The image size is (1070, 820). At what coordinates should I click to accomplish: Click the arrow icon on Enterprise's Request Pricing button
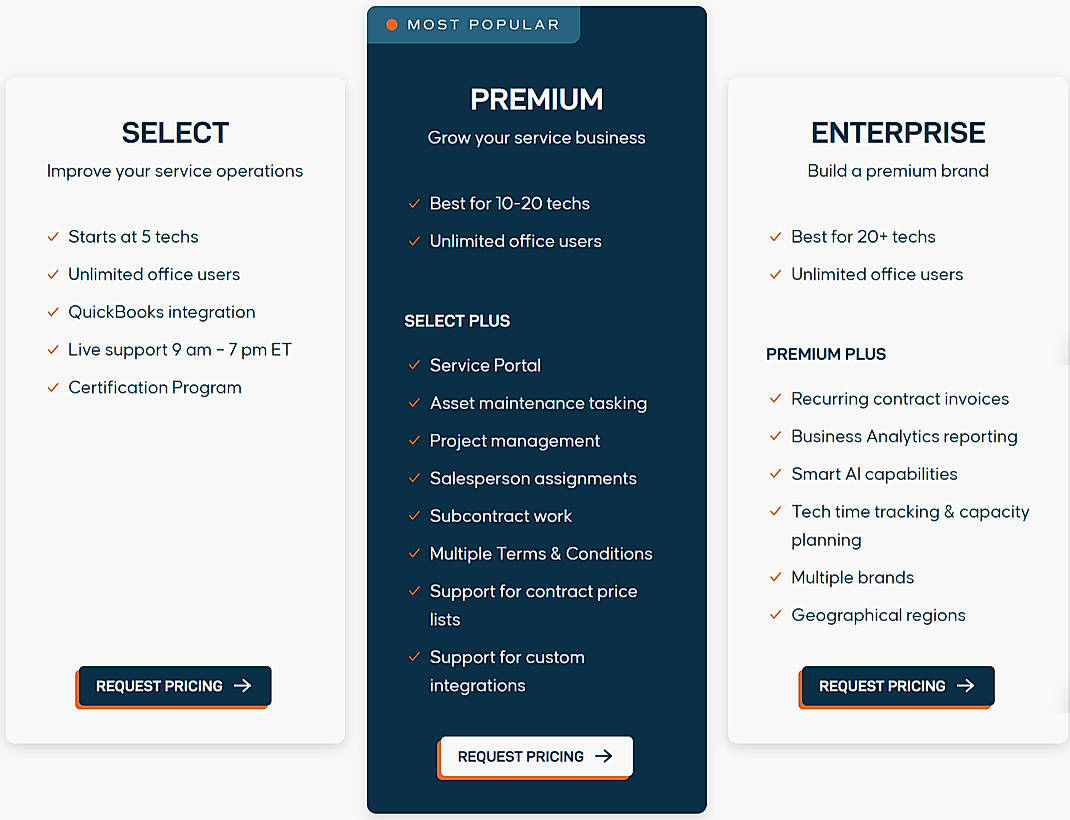pos(966,686)
